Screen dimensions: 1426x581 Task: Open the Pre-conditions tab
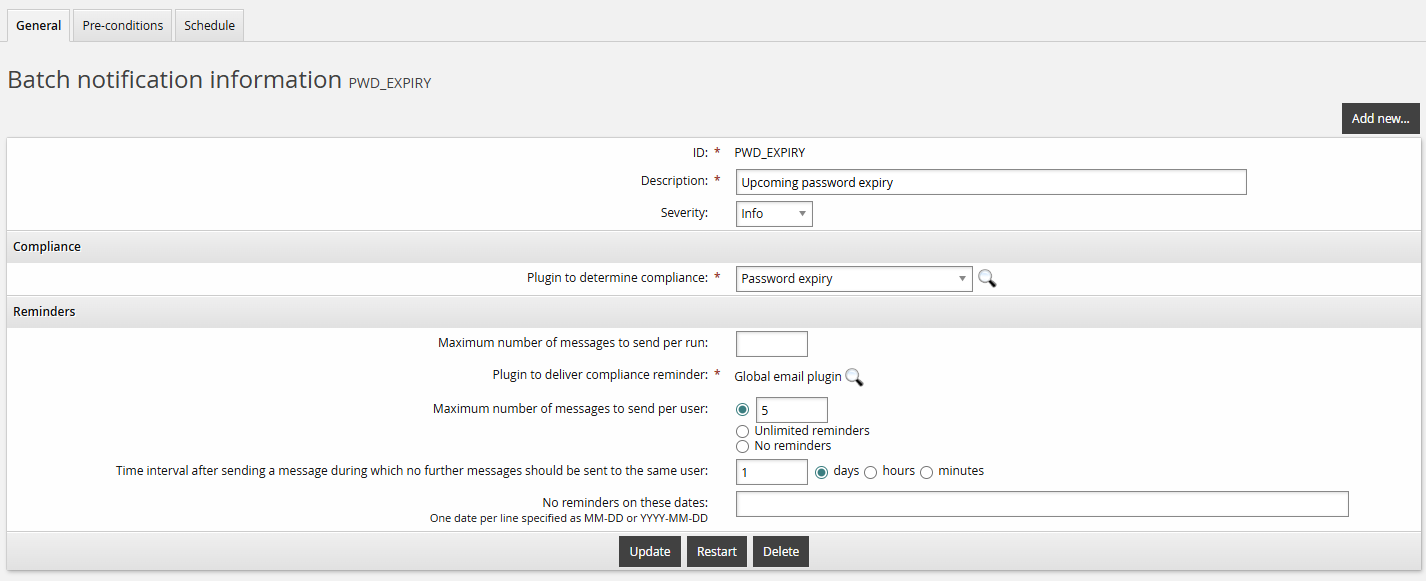pyautogui.click(x=123, y=25)
